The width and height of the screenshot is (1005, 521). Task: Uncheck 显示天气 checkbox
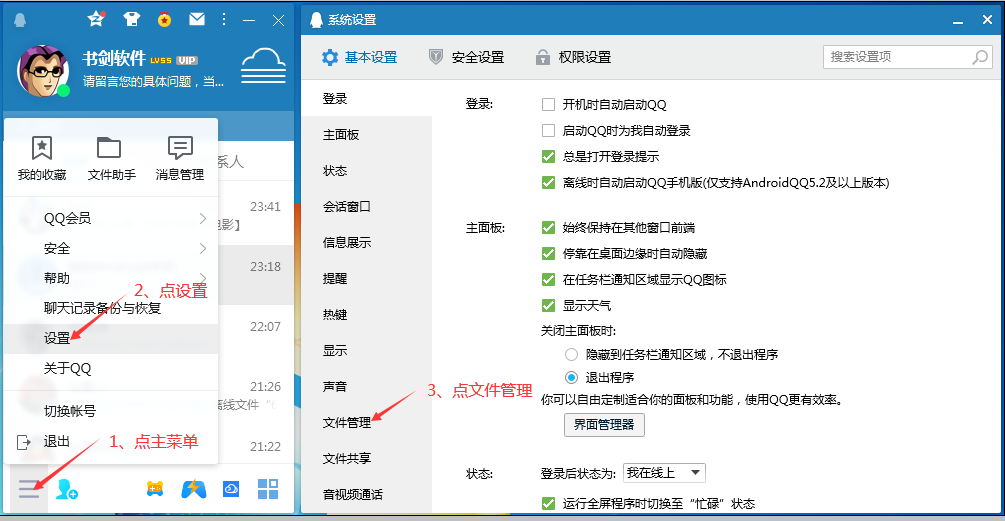[x=548, y=306]
